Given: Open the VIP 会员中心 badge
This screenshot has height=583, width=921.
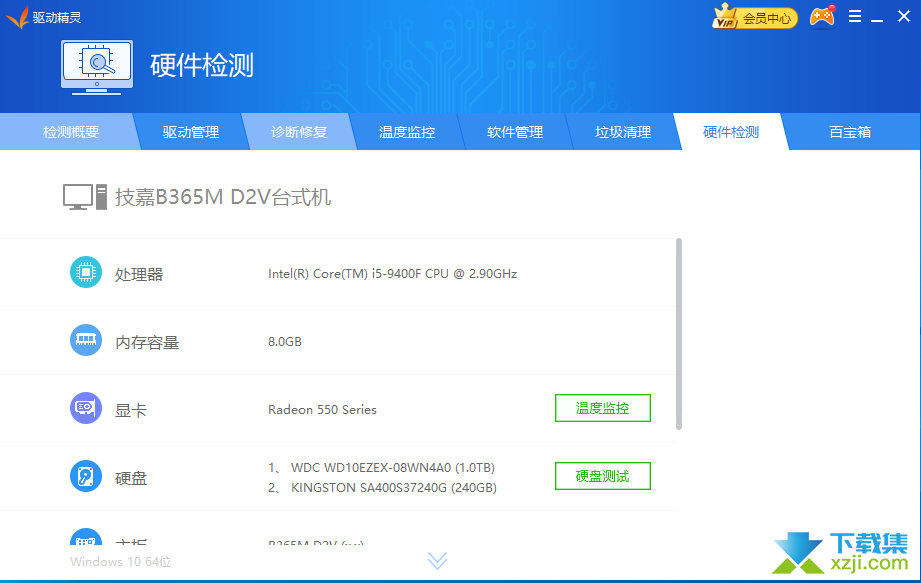Looking at the screenshot, I should [x=755, y=17].
